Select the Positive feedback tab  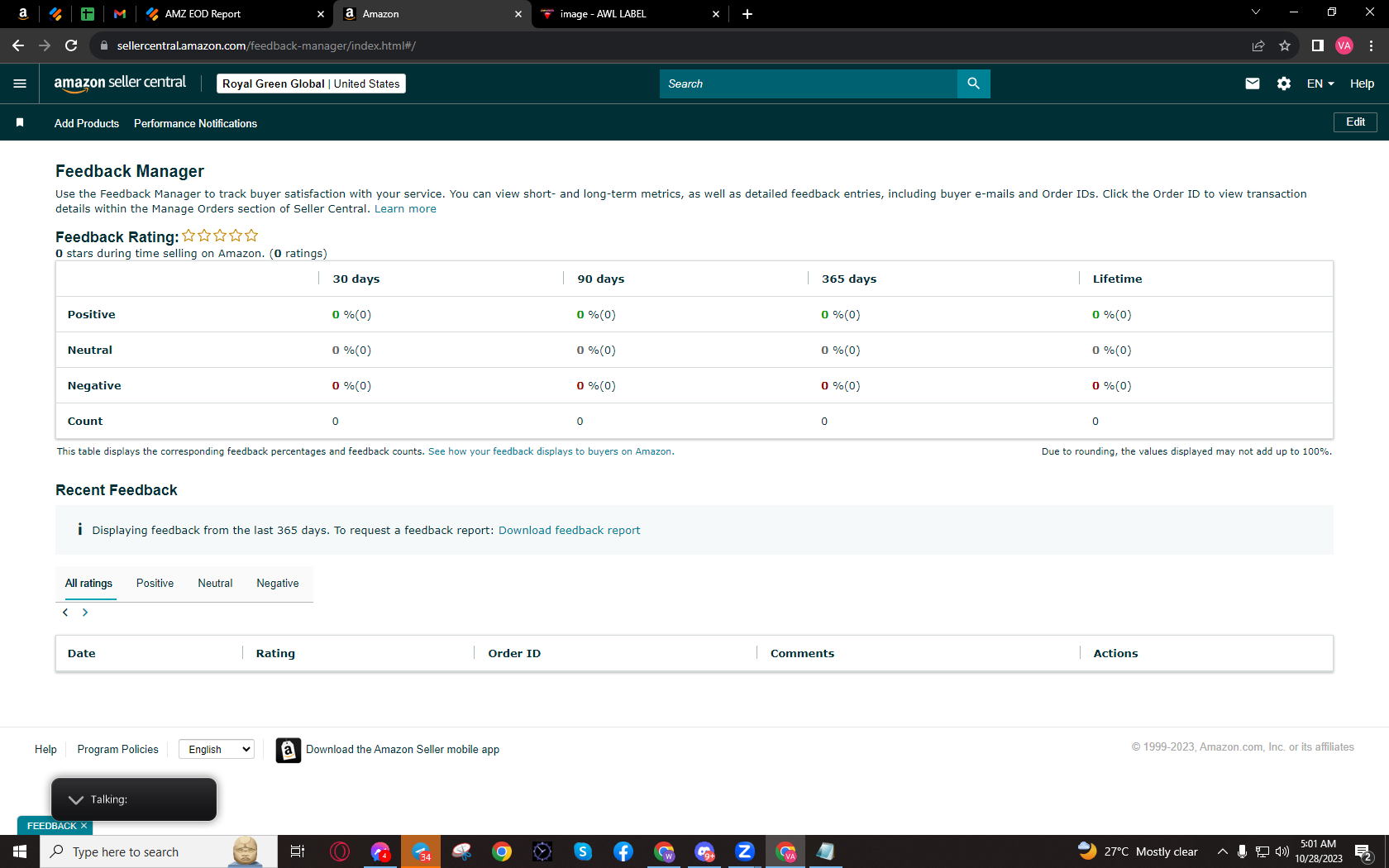(155, 584)
